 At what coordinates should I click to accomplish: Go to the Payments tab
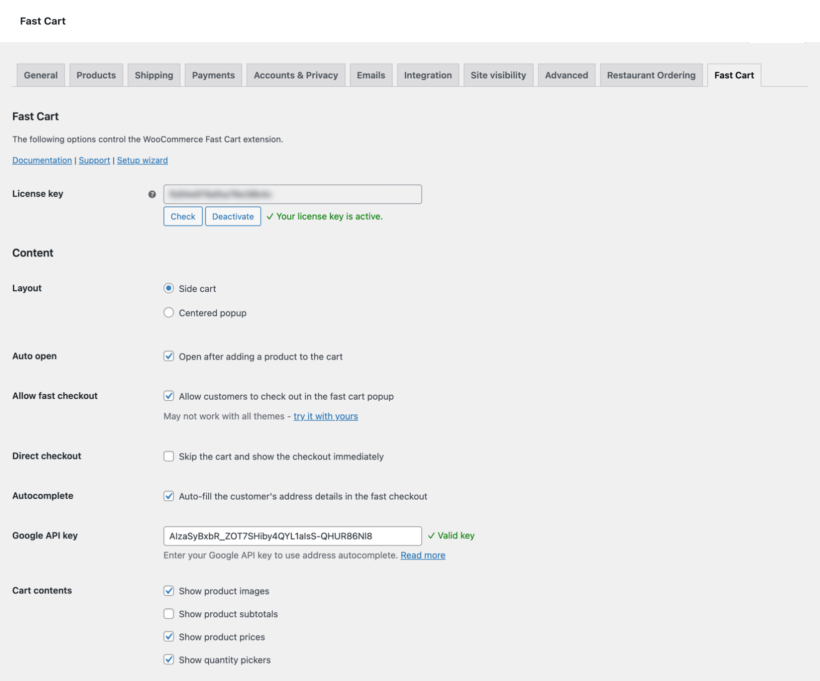pos(212,74)
